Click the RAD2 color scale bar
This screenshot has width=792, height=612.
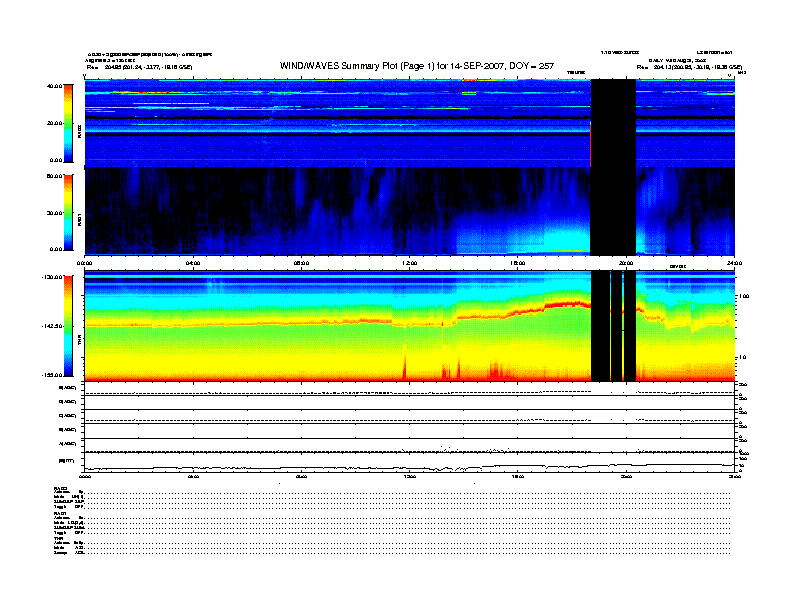pos(68,123)
